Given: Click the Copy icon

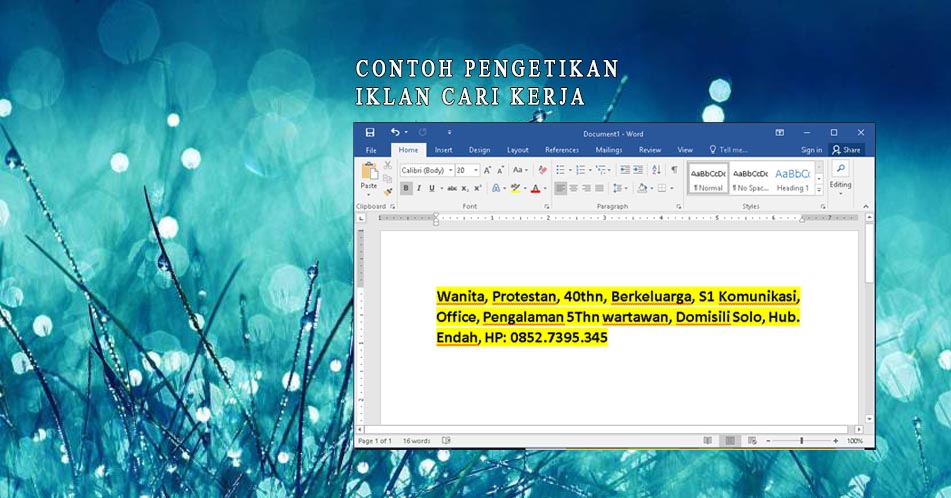Looking at the screenshot, I should [x=388, y=179].
